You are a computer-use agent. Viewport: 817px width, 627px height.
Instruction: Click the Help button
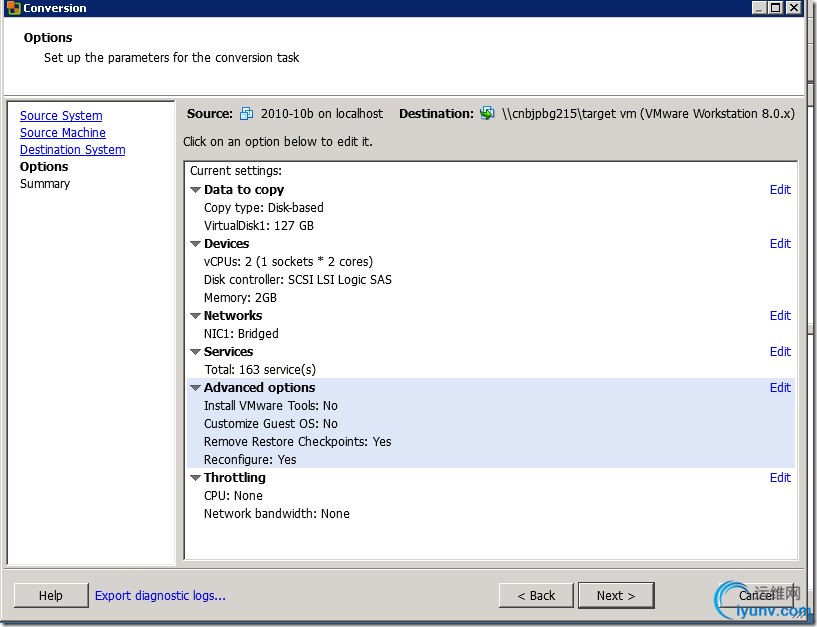click(x=51, y=595)
